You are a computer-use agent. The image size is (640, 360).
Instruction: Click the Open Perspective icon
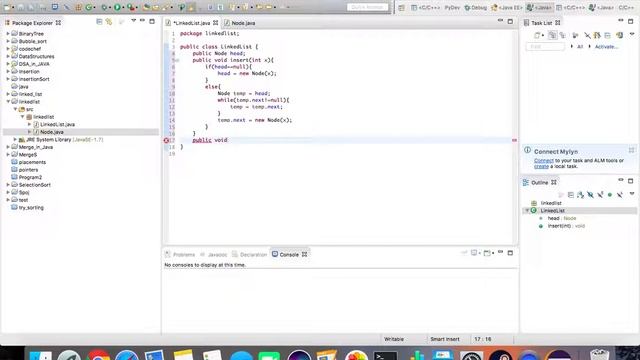pyautogui.click(x=402, y=7)
